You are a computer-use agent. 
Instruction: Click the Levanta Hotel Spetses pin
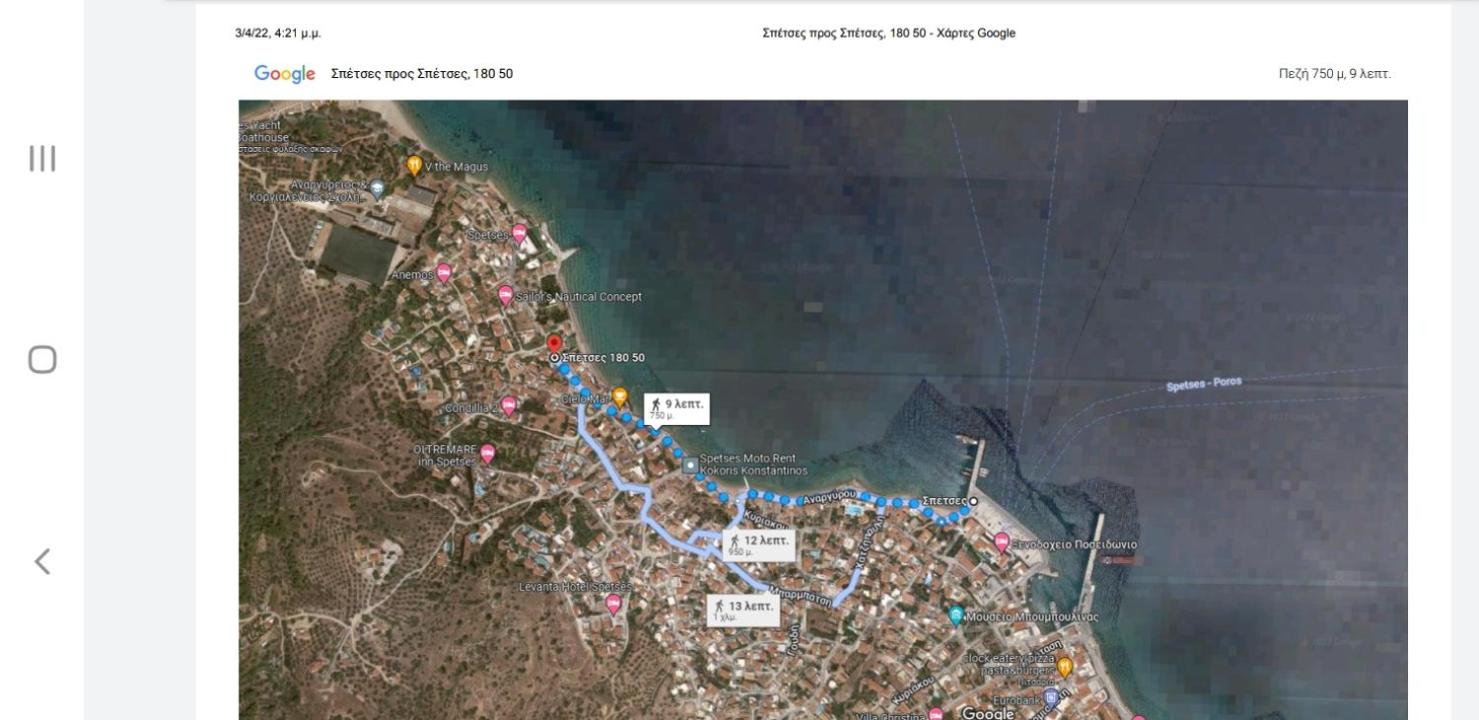pyautogui.click(x=614, y=603)
